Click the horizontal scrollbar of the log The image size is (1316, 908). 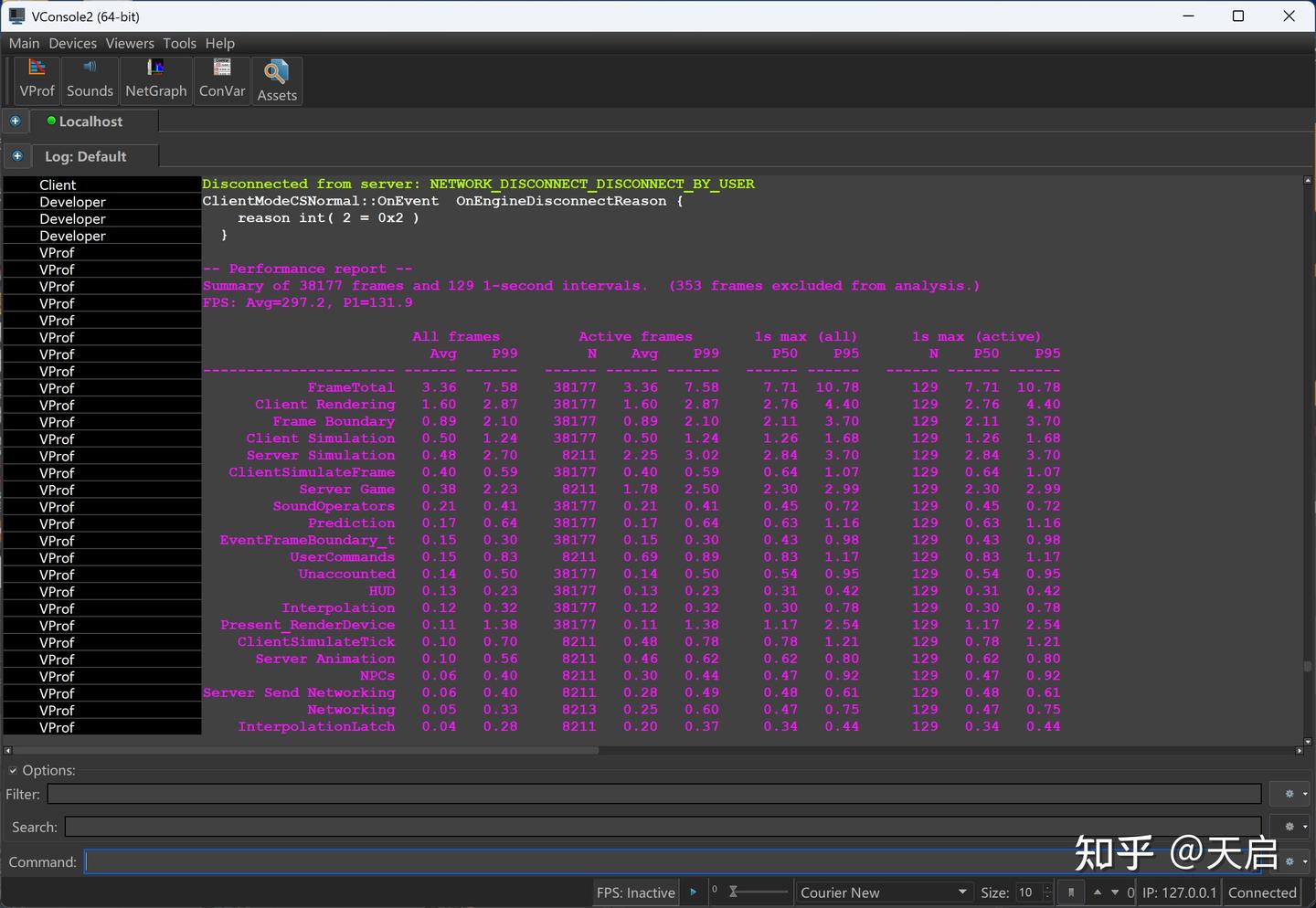click(x=306, y=751)
